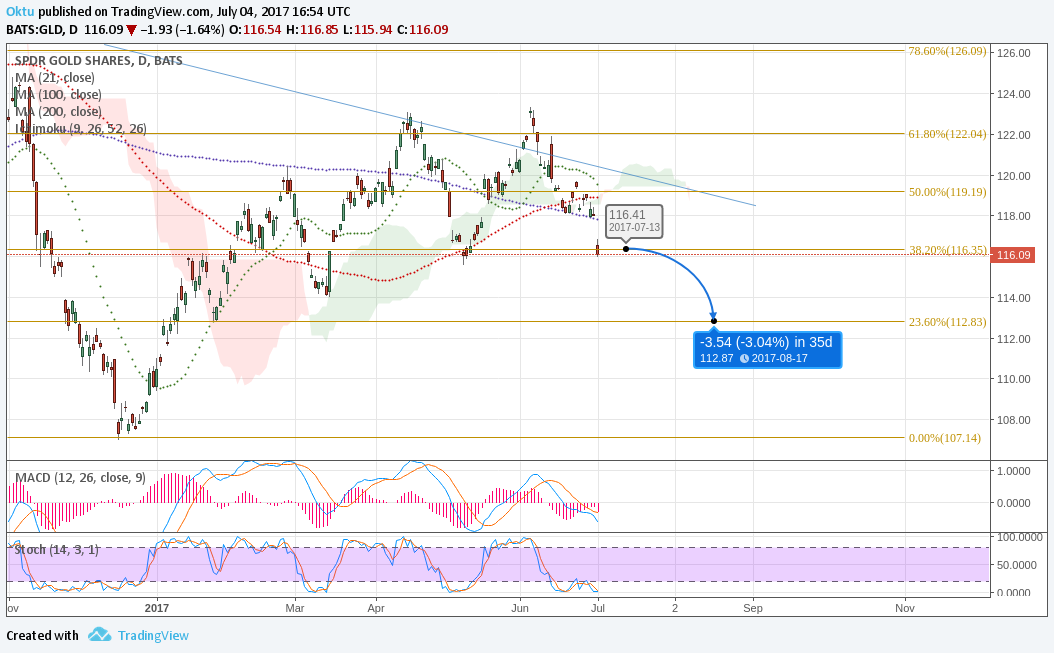Select the BATS:GLD, D symbol text
1054x653 pixels.
(x=42, y=30)
